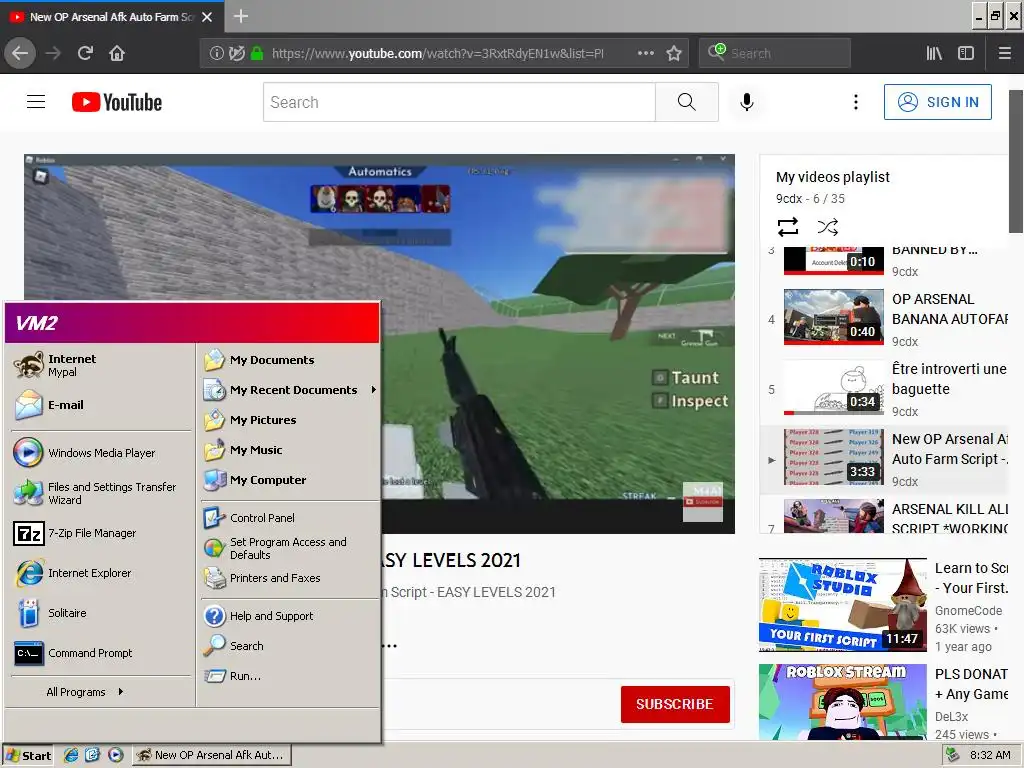Click GnomeCode channel name

pyautogui.click(x=968, y=610)
